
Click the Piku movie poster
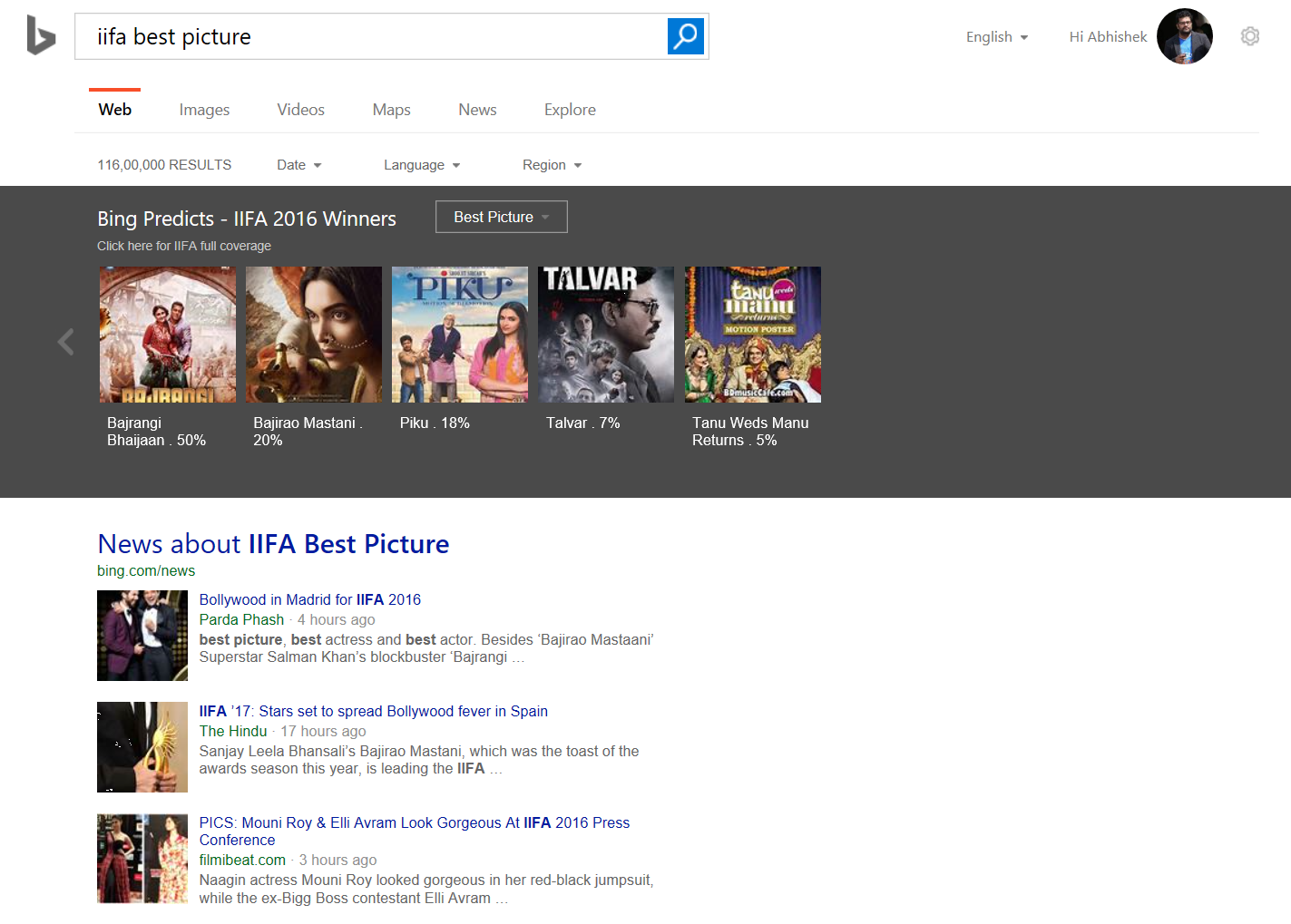[459, 334]
